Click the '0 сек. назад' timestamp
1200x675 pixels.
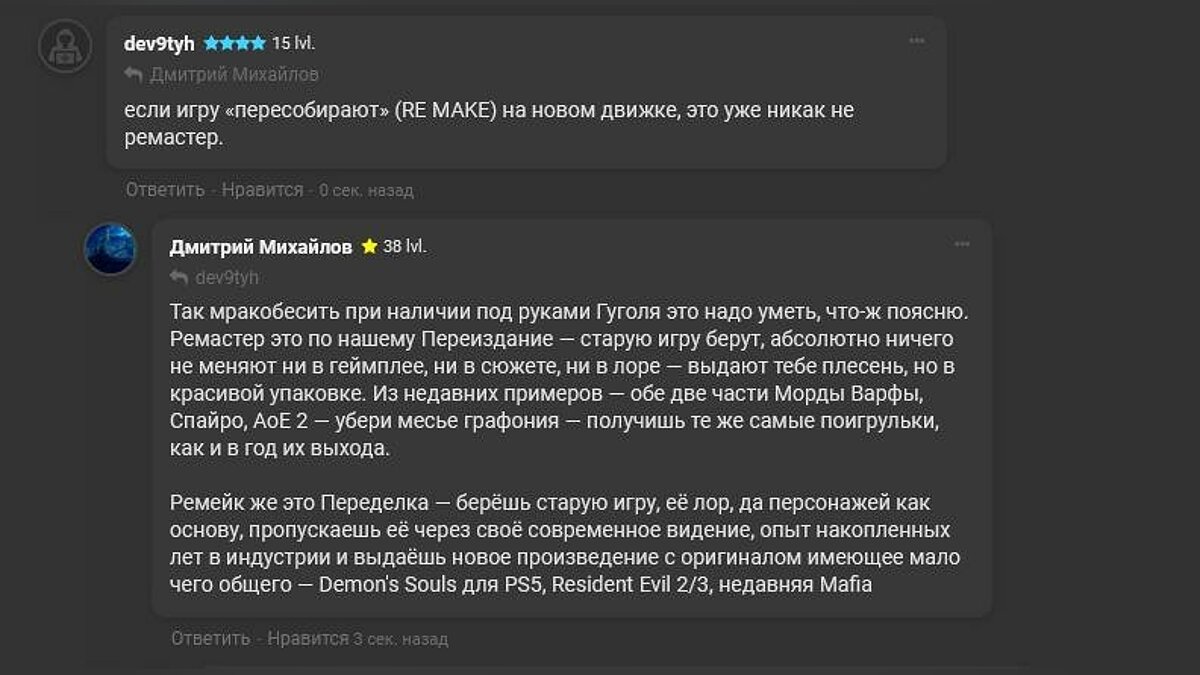(366, 190)
